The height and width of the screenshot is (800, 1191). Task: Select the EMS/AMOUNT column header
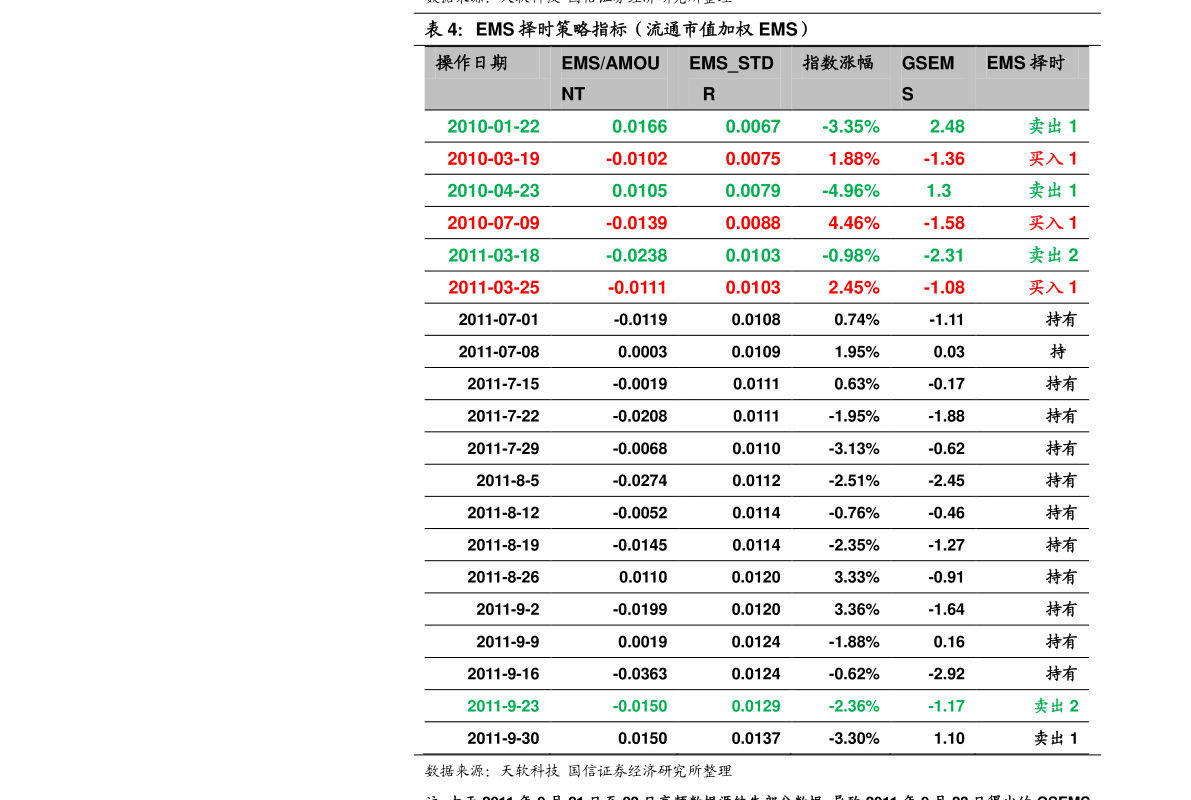click(610, 78)
